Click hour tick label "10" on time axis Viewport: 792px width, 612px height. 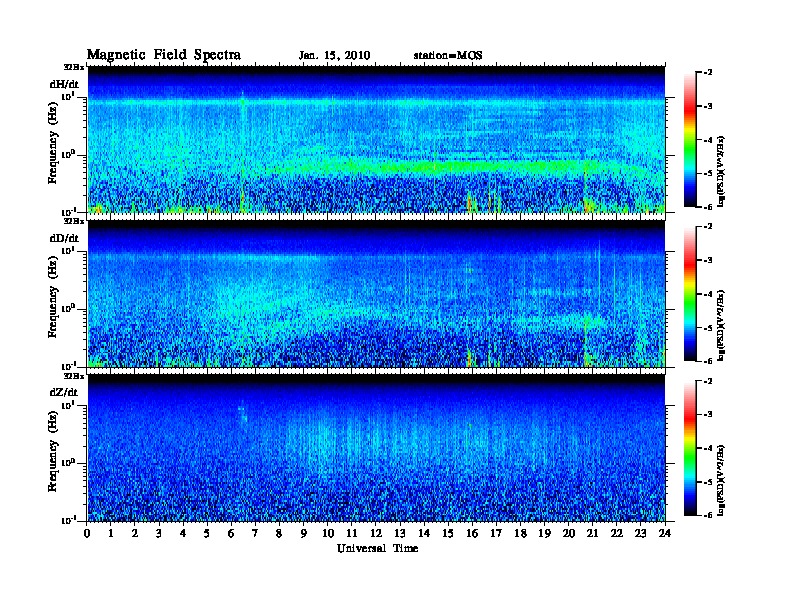(x=328, y=533)
